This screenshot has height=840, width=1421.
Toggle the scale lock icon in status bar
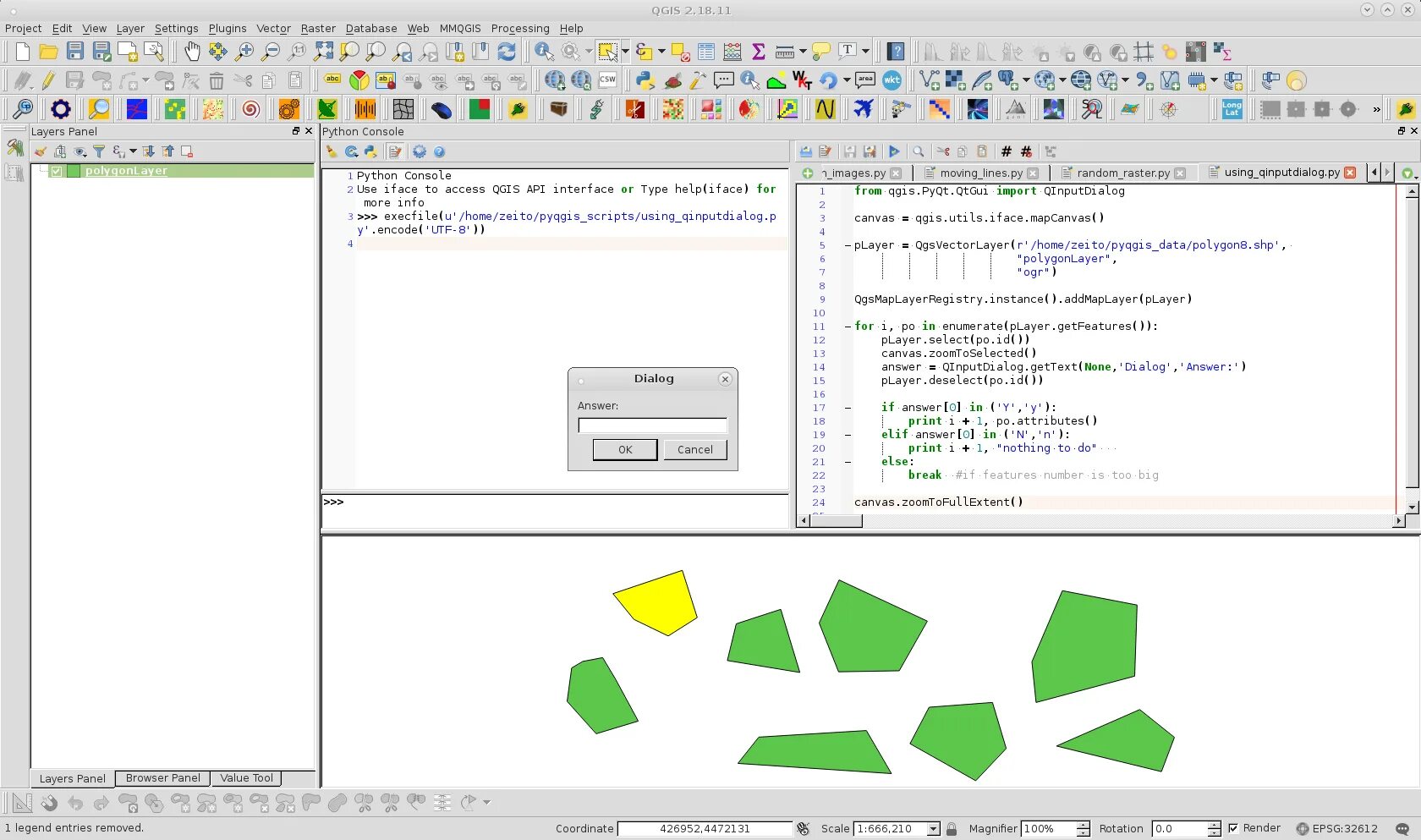click(952, 829)
